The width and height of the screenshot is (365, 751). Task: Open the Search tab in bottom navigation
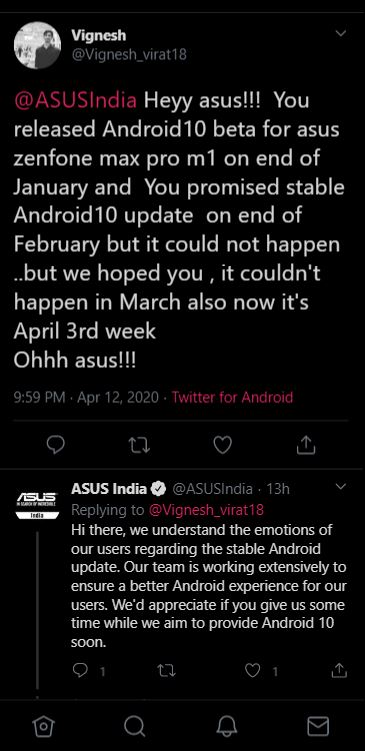click(x=135, y=727)
